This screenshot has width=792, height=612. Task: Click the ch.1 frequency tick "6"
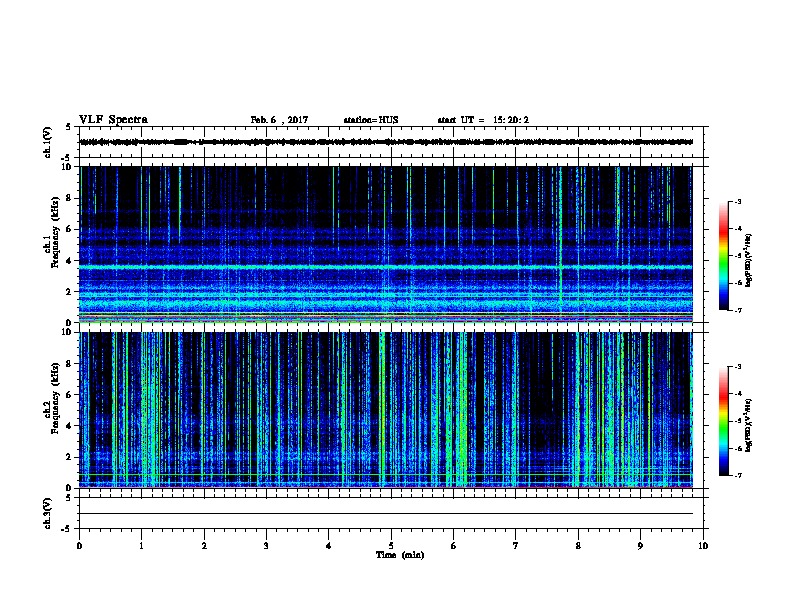69,229
